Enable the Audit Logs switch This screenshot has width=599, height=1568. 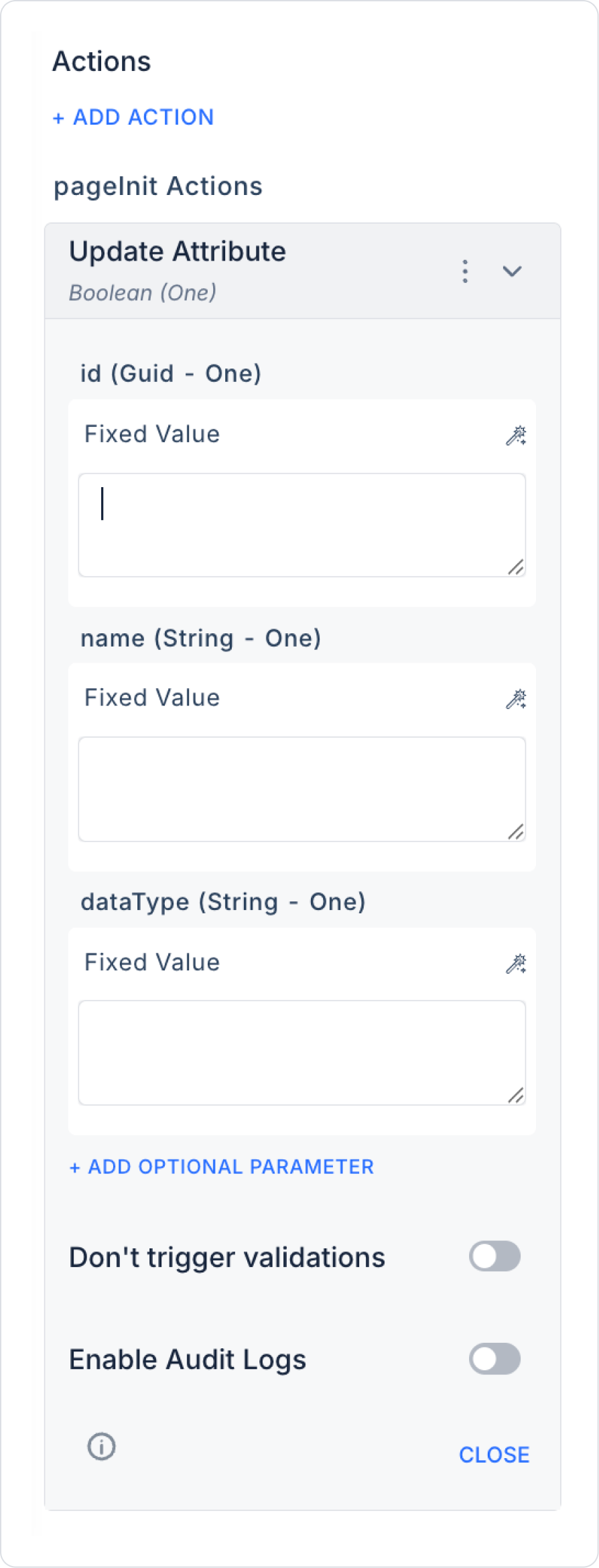[494, 1359]
